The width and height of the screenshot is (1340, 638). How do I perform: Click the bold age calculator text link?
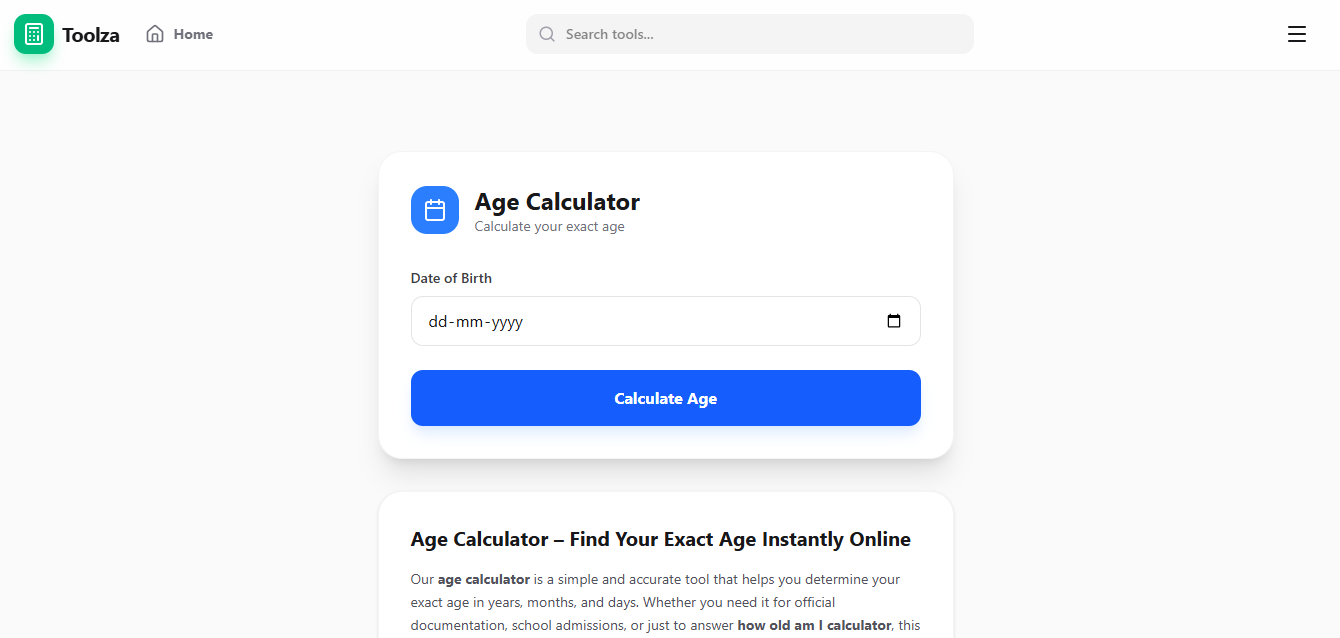coord(484,579)
